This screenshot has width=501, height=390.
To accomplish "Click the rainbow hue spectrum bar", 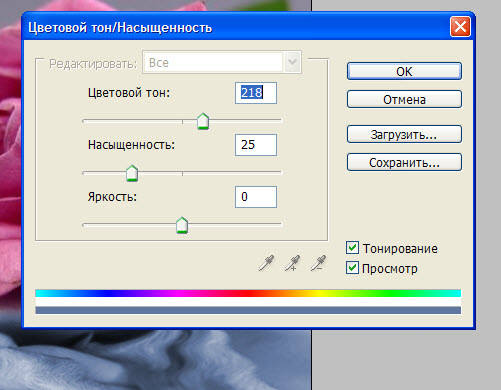I will [248, 293].
